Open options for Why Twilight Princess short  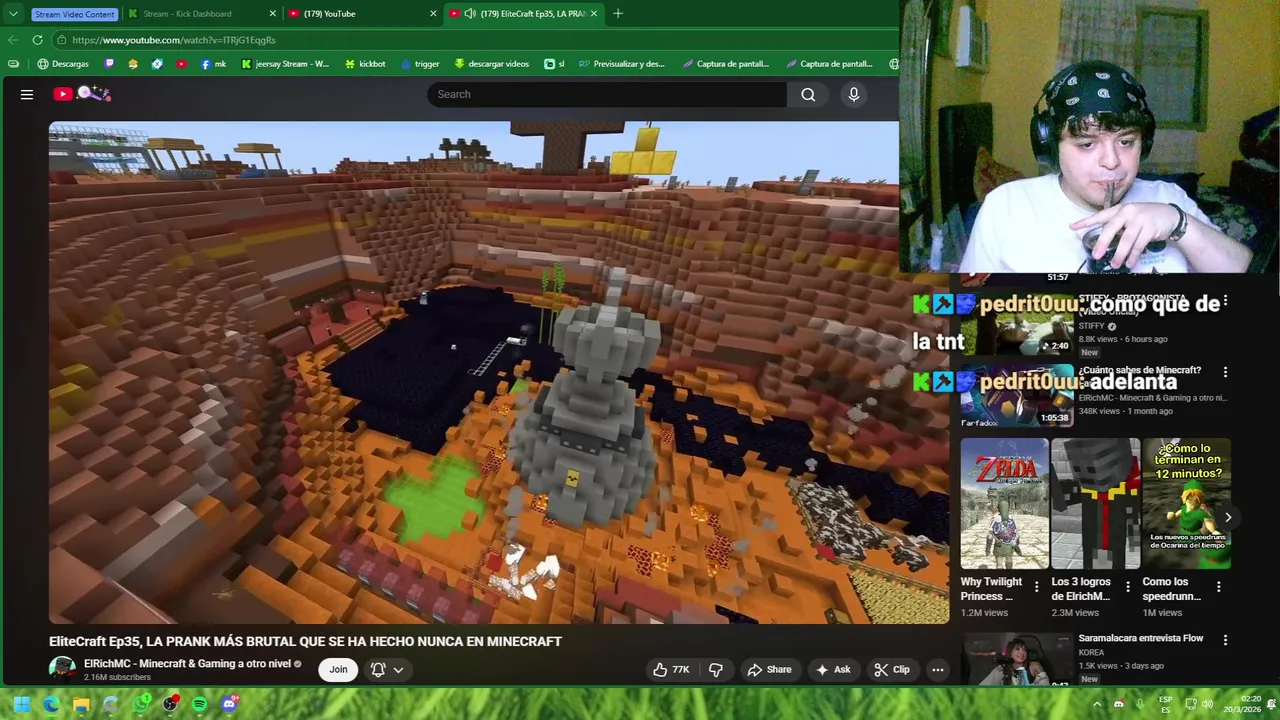click(x=1036, y=587)
